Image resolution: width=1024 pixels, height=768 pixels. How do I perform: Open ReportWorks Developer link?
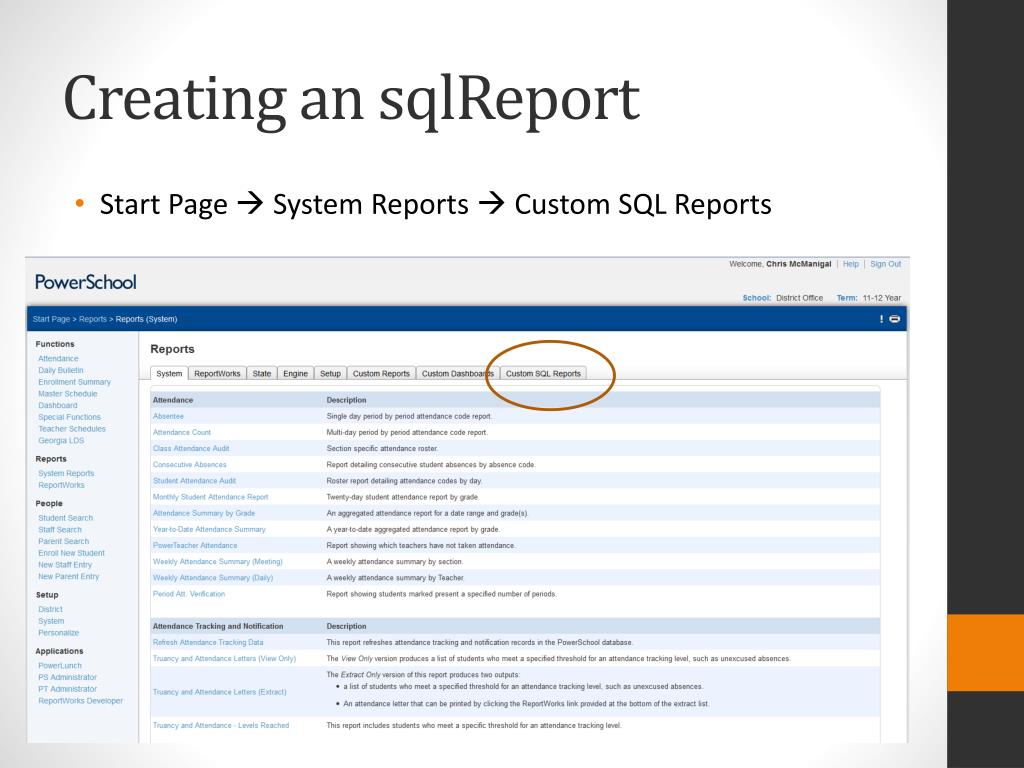click(80, 701)
